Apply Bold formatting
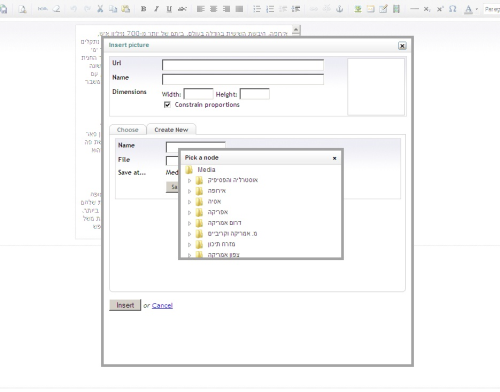500x392 pixels. [143, 9]
